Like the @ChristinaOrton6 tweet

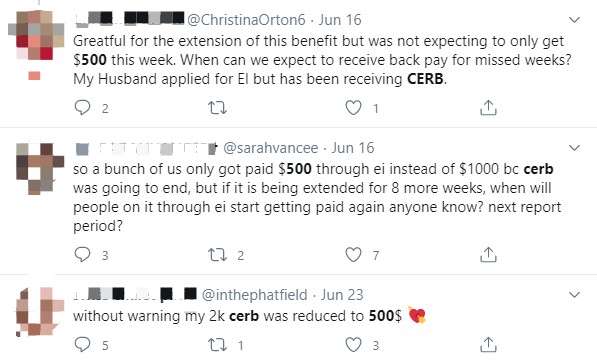tap(353, 108)
